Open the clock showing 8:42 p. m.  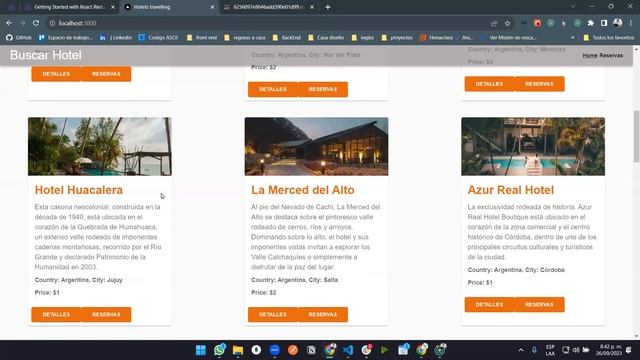tap(609, 350)
